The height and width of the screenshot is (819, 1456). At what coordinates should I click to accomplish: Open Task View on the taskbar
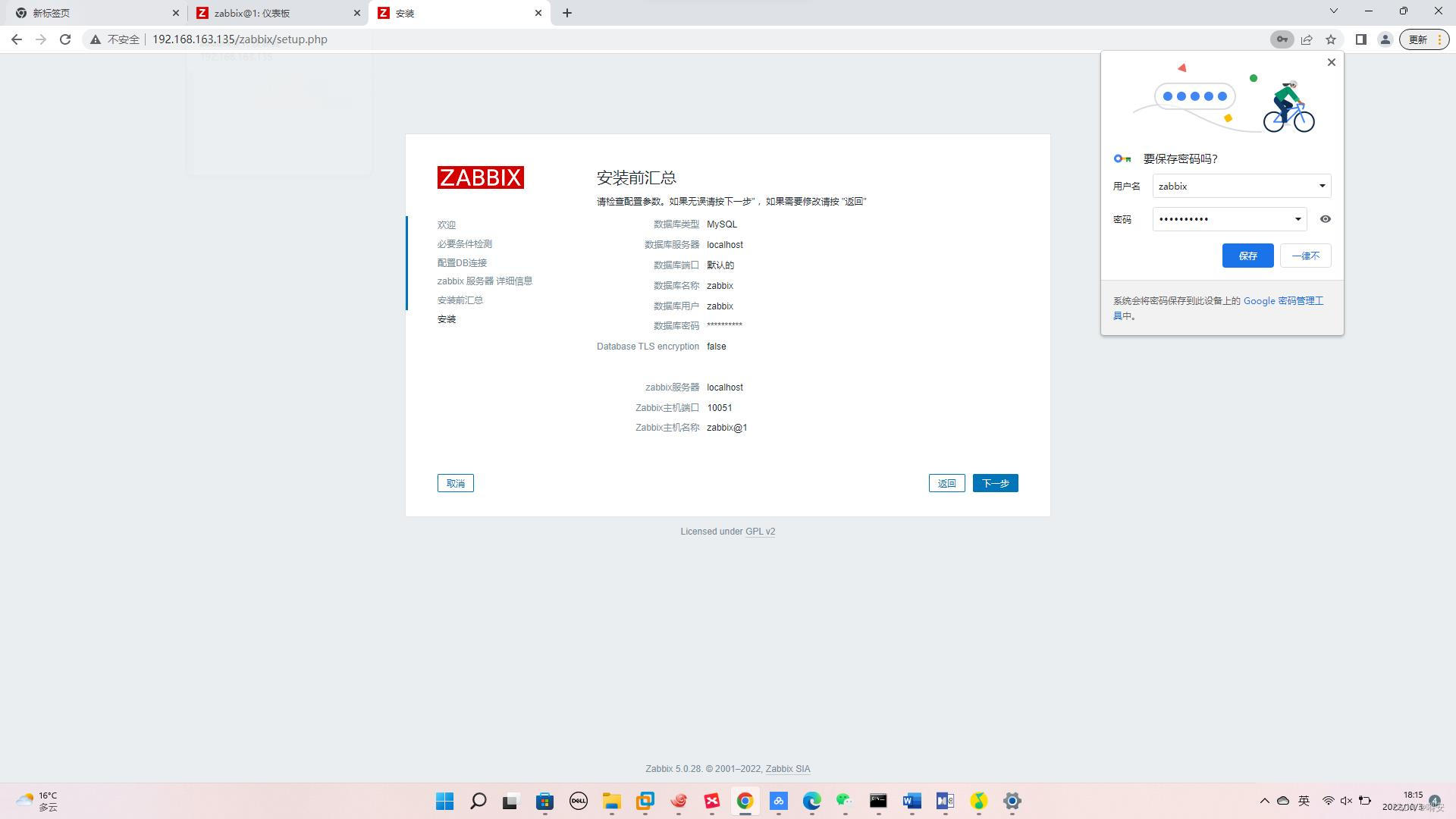point(510,801)
